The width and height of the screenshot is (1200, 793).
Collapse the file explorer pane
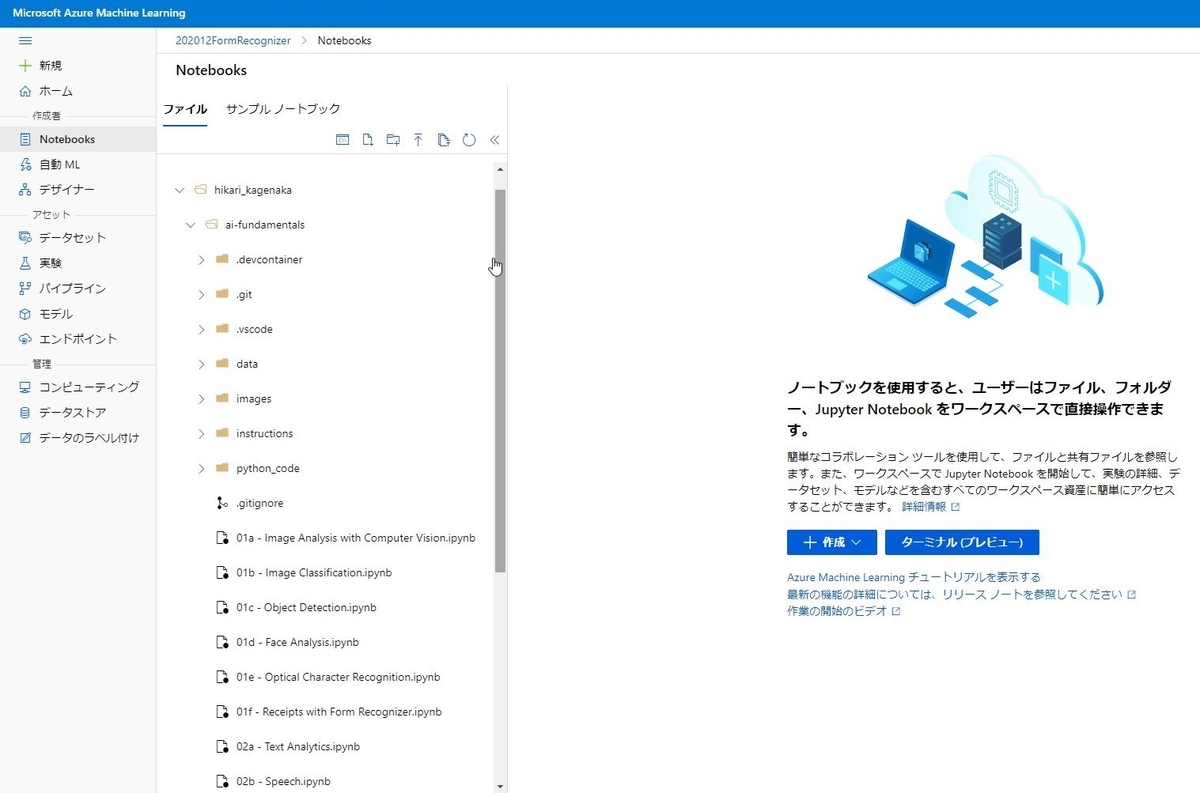494,140
